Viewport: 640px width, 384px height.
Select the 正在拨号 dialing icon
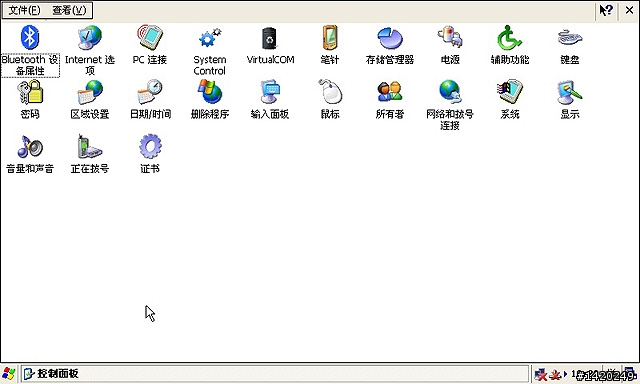tap(90, 146)
